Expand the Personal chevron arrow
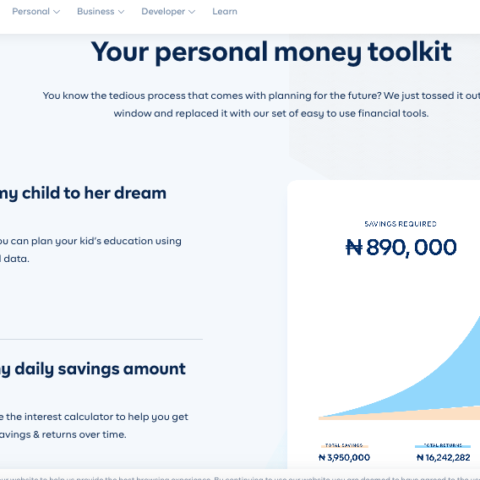The height and width of the screenshot is (480, 480). [57, 12]
